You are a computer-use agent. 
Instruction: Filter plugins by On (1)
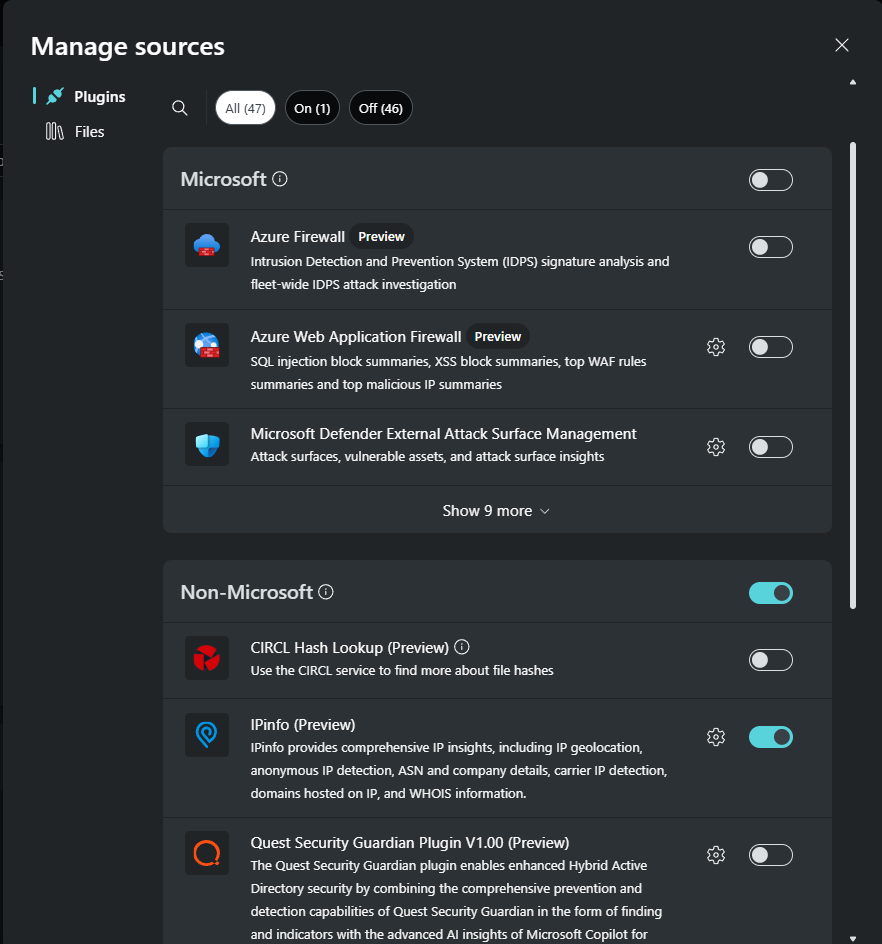pyautogui.click(x=312, y=108)
